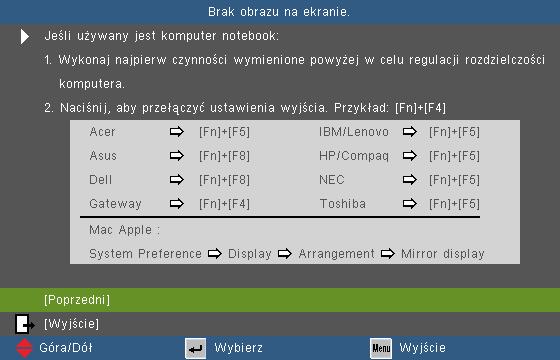Click the 'Gateway' brand name
Viewport: 560px width, 360px height.
[115, 204]
